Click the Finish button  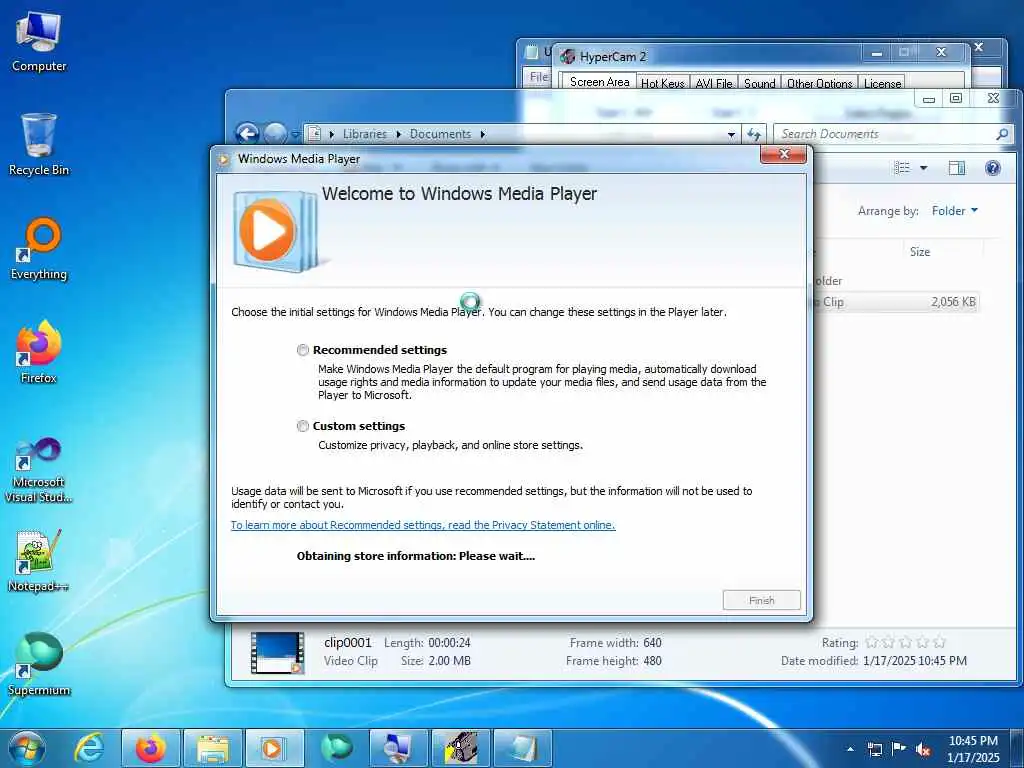(761, 600)
